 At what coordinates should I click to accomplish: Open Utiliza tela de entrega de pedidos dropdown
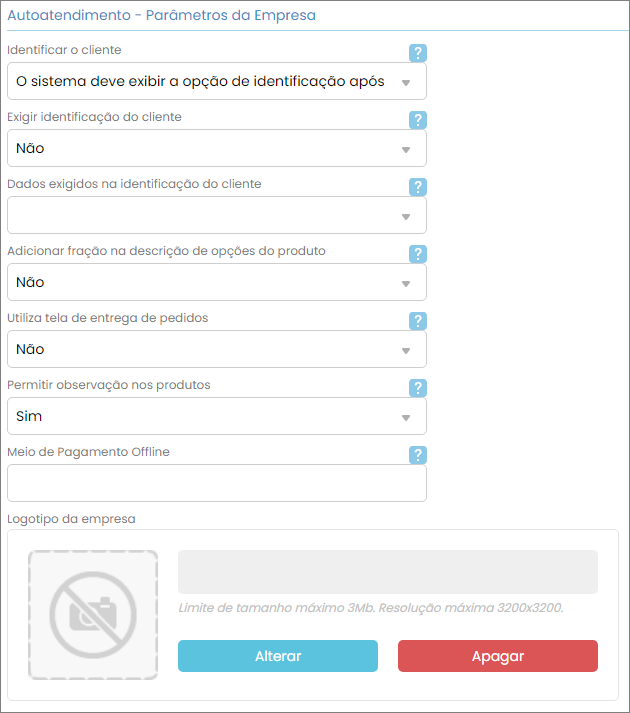click(x=216, y=350)
